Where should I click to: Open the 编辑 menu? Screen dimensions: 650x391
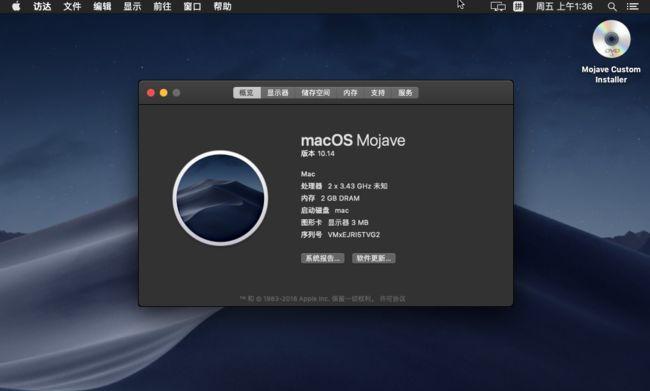tap(102, 6)
